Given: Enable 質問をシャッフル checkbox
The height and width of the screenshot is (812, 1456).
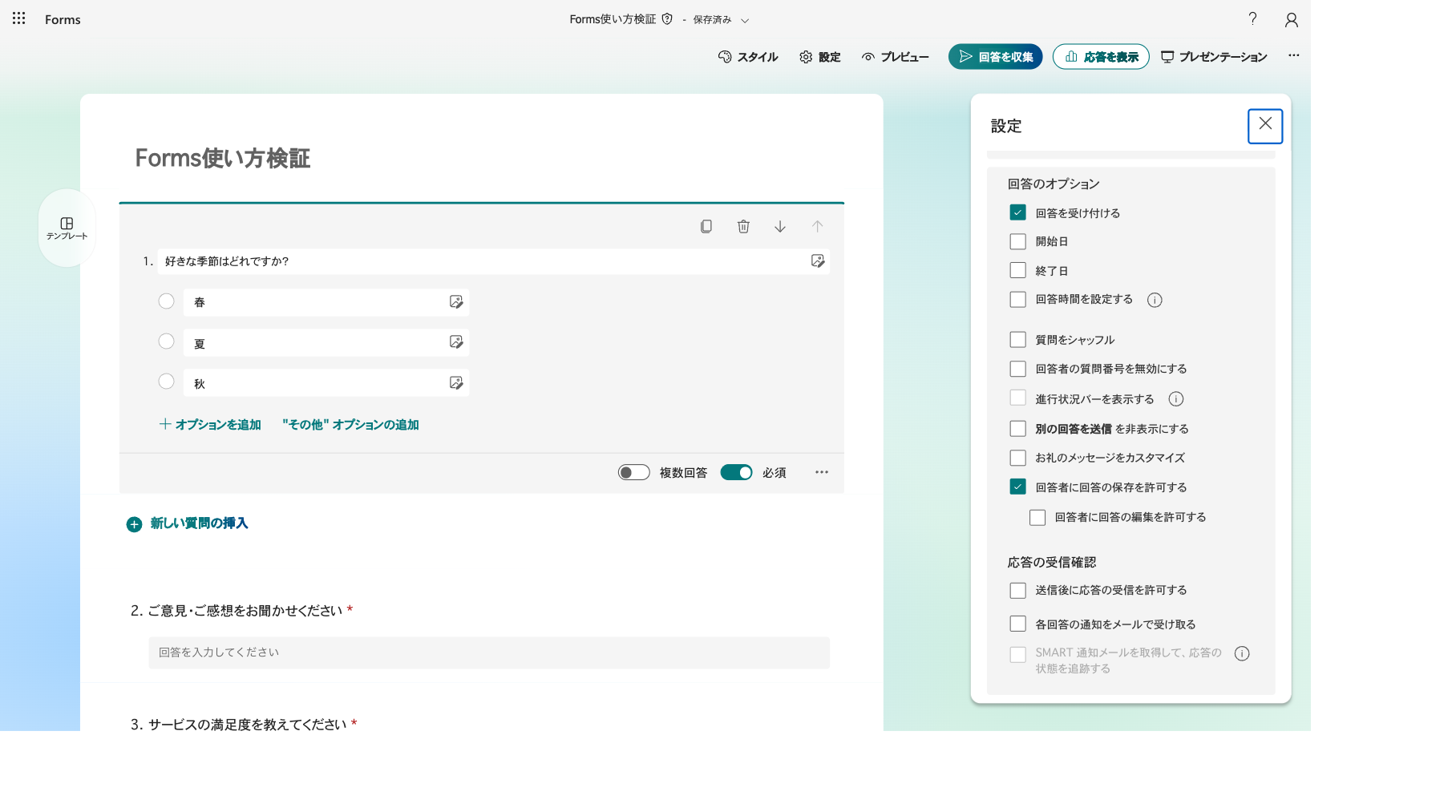Looking at the screenshot, I should click(1017, 340).
